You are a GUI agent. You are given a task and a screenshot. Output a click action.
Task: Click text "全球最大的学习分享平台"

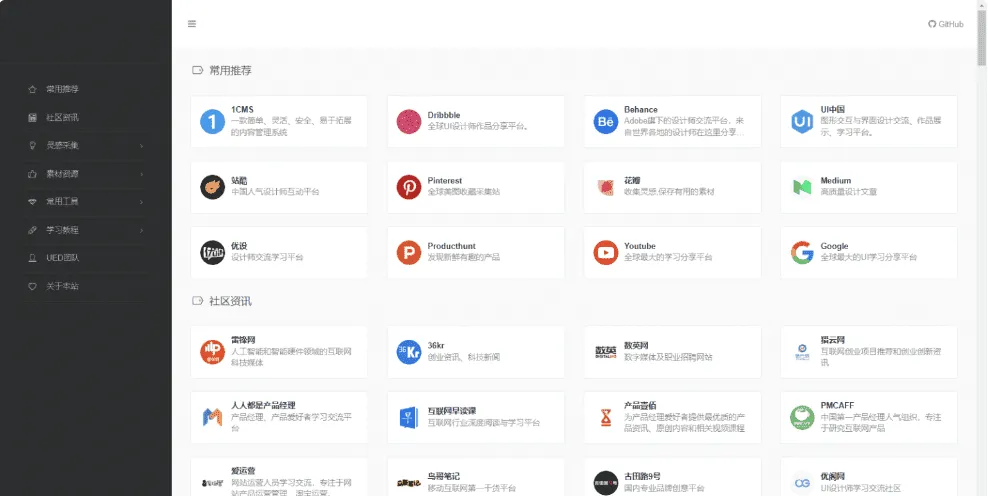coord(669,258)
